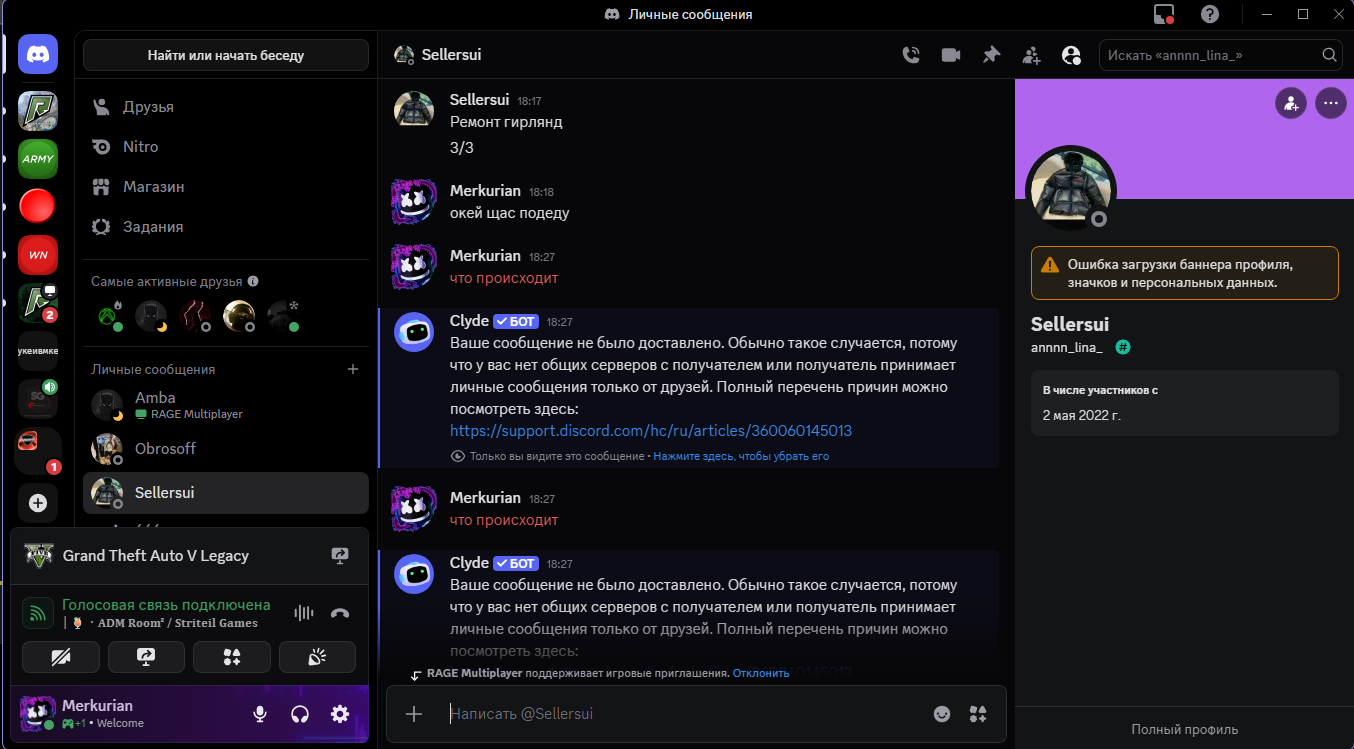Create a new DM with the plus icon

[x=352, y=369]
